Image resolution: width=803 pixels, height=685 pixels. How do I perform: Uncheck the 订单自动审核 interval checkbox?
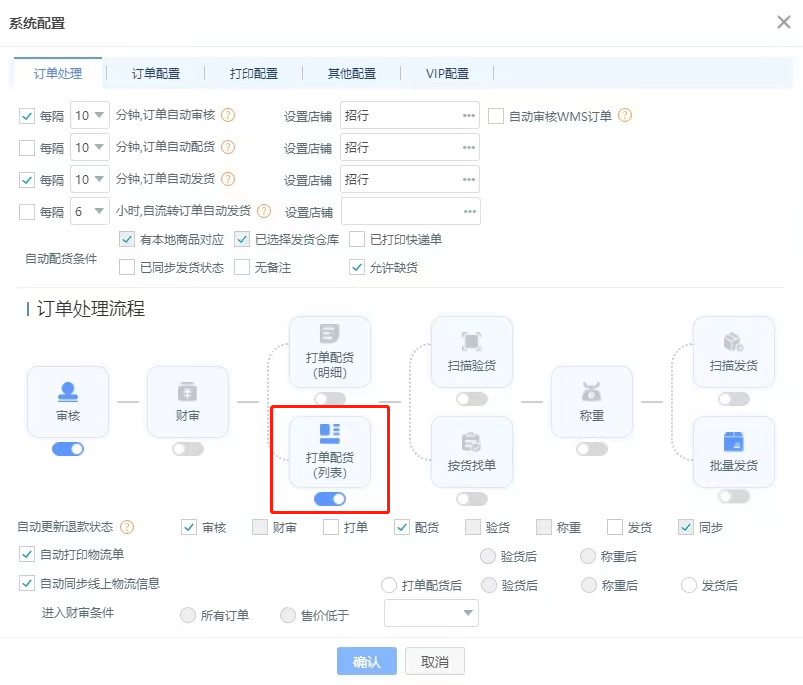(x=27, y=116)
